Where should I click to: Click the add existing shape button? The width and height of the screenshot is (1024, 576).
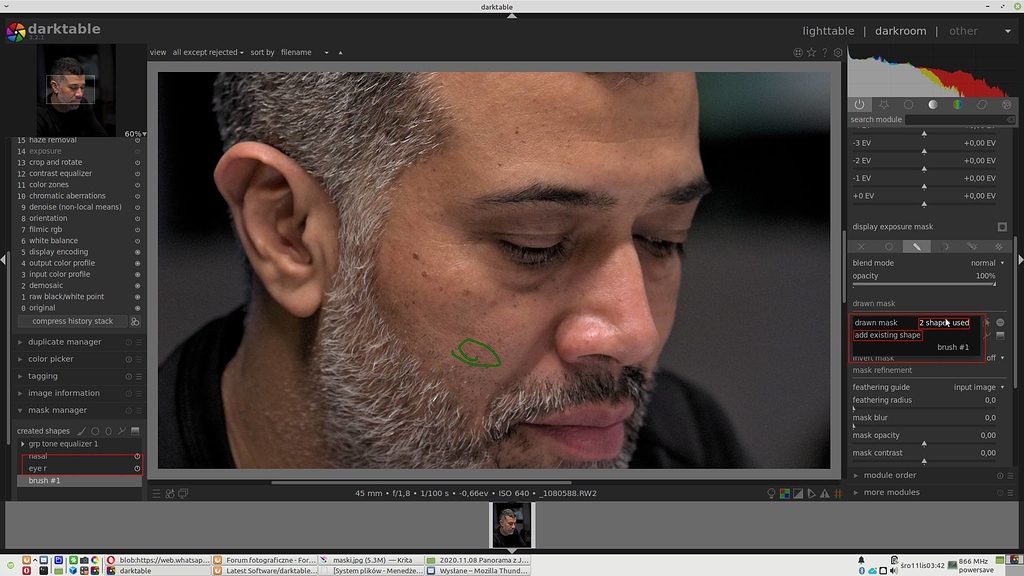click(x=888, y=335)
